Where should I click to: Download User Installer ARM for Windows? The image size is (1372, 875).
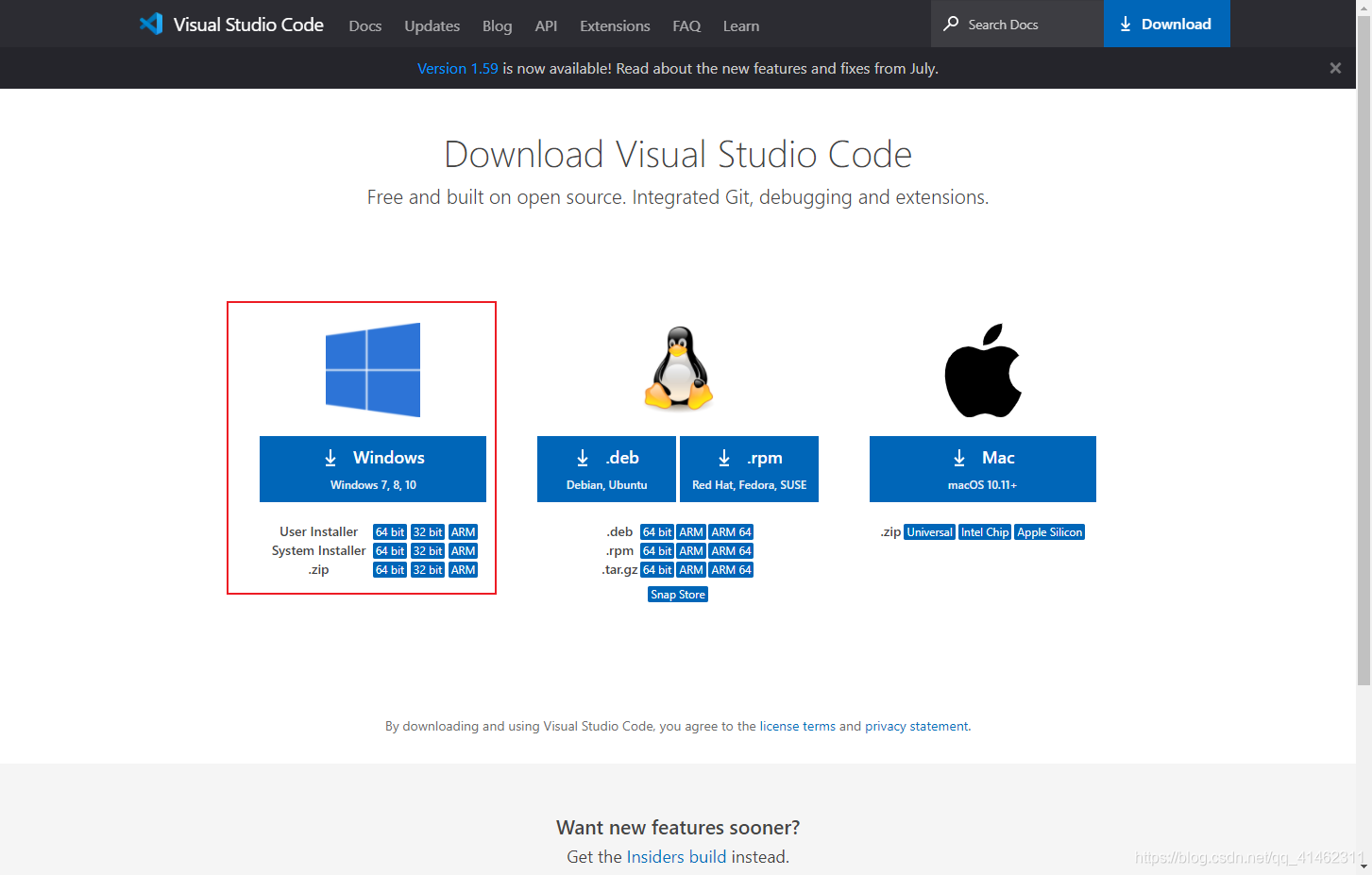463,532
